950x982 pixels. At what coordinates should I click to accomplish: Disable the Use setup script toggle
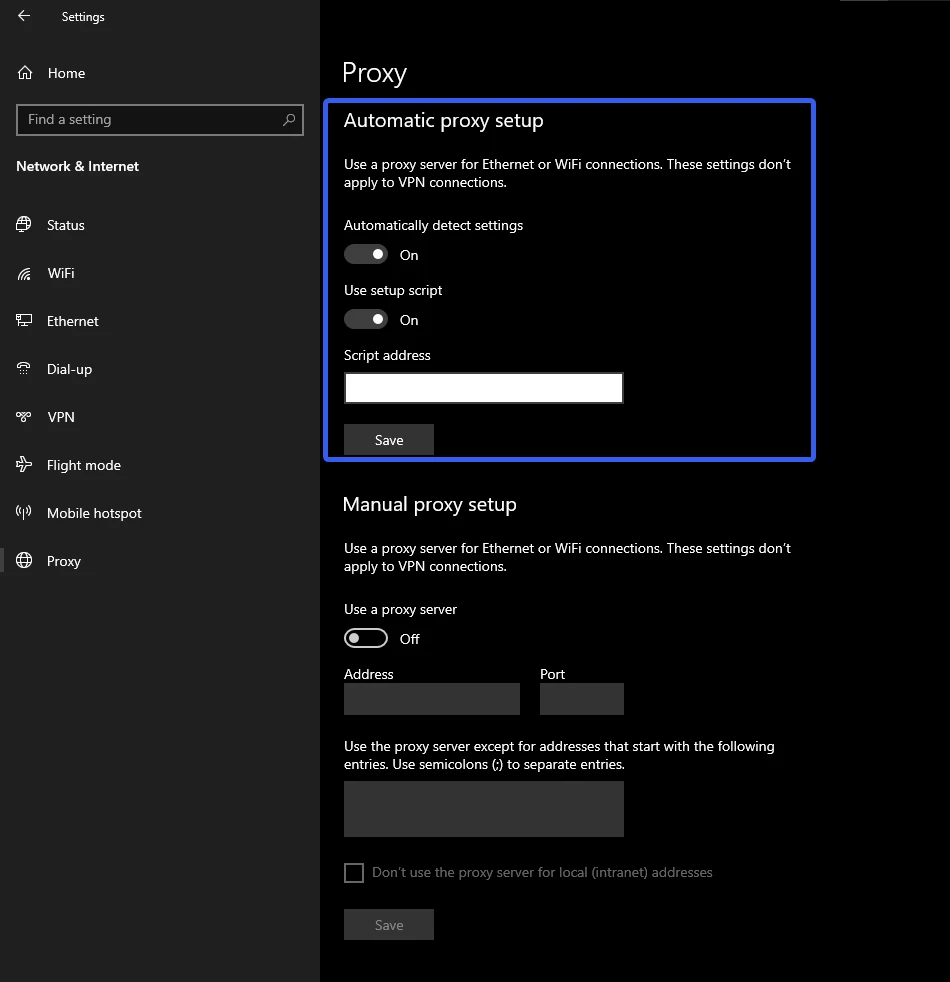(x=366, y=320)
